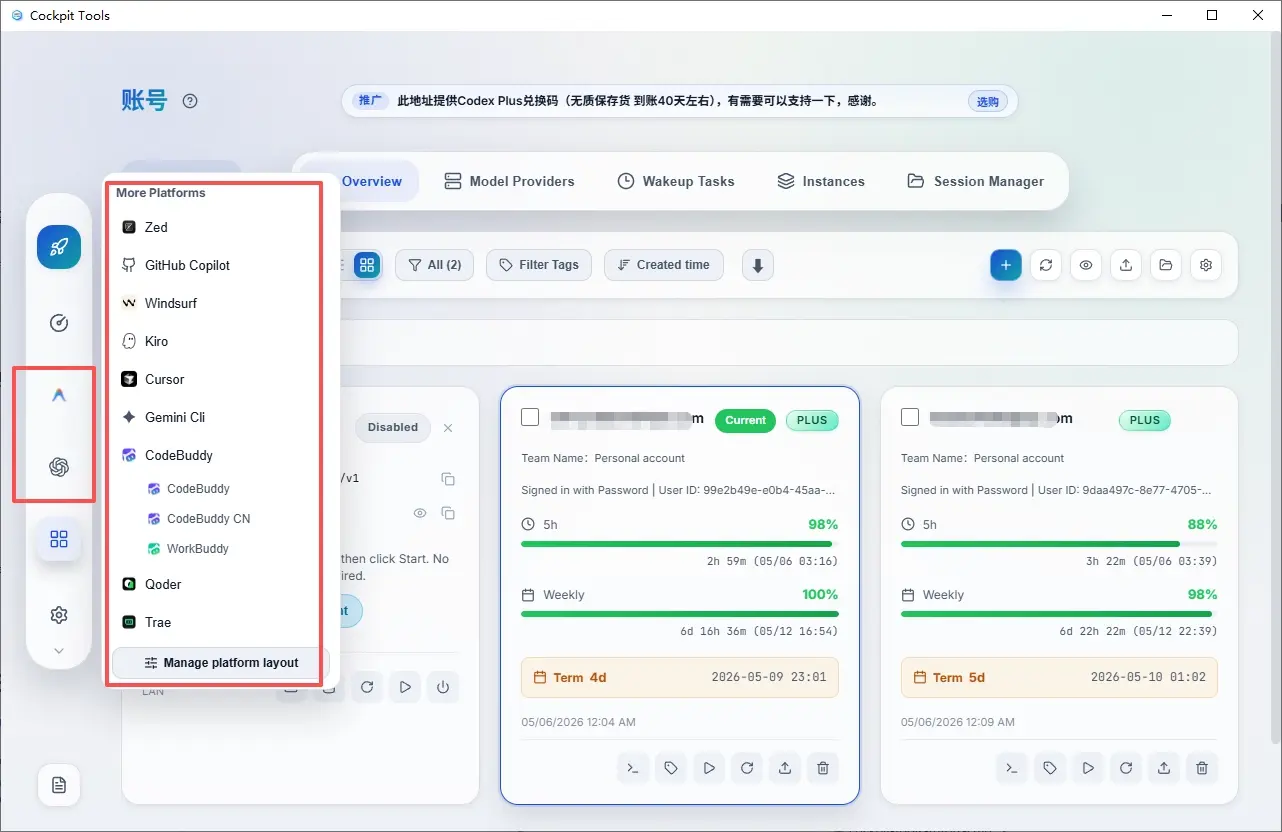Open the Created time sort dropdown
This screenshot has width=1282, height=832.
click(x=664, y=265)
